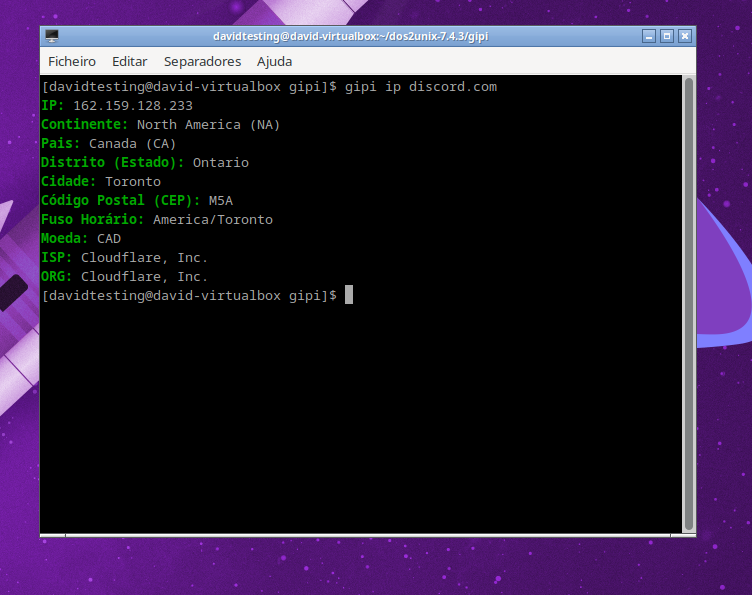Click the ORG line 'Cloudflare, Inc.'

point(144,277)
